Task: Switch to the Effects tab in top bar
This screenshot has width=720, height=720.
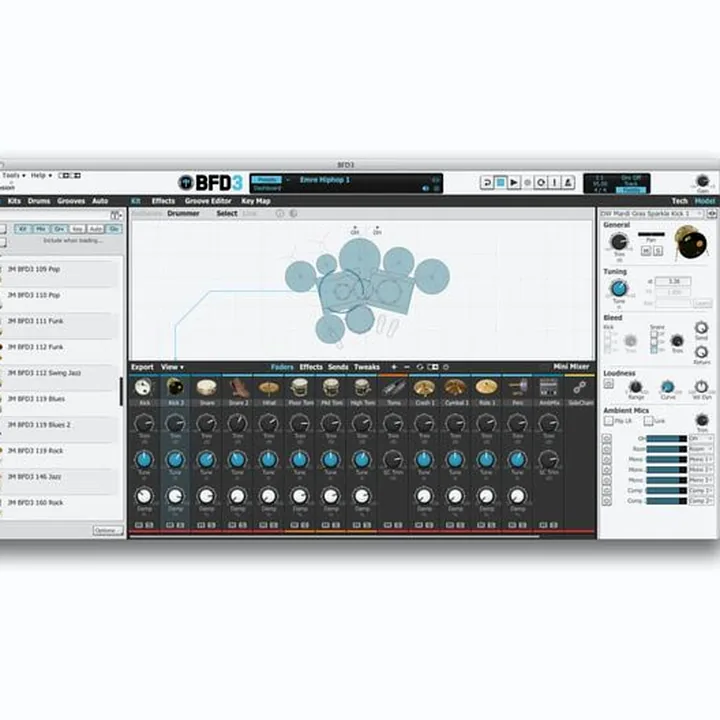Action: coord(163,201)
